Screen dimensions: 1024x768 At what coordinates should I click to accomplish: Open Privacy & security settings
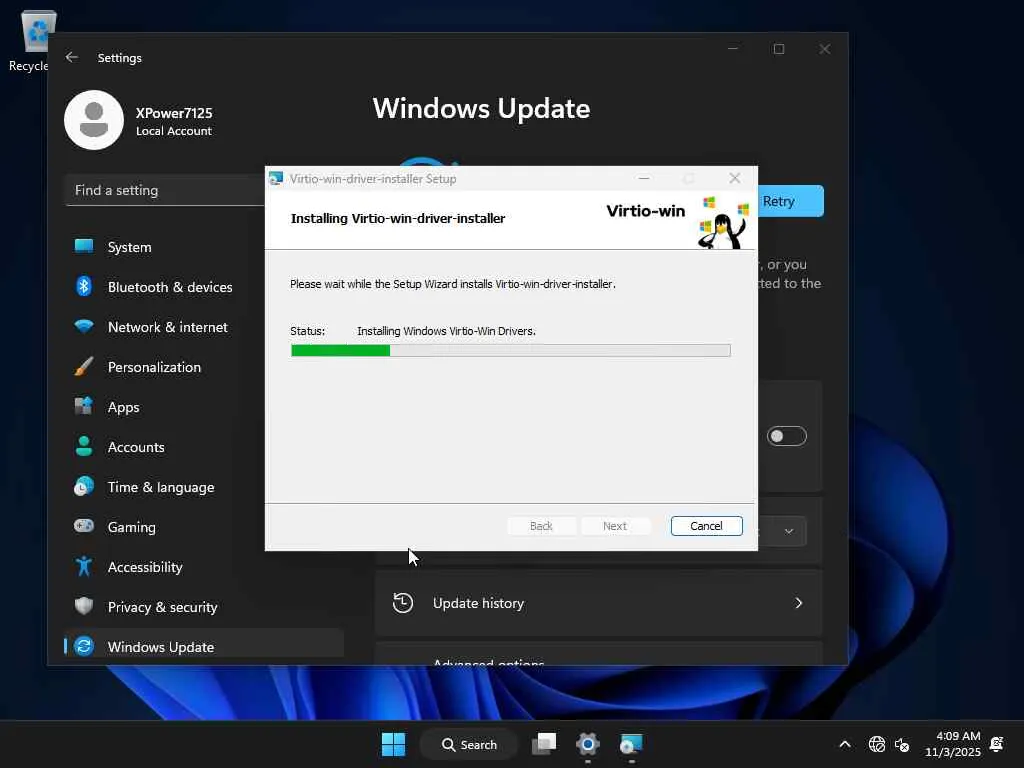point(204,607)
